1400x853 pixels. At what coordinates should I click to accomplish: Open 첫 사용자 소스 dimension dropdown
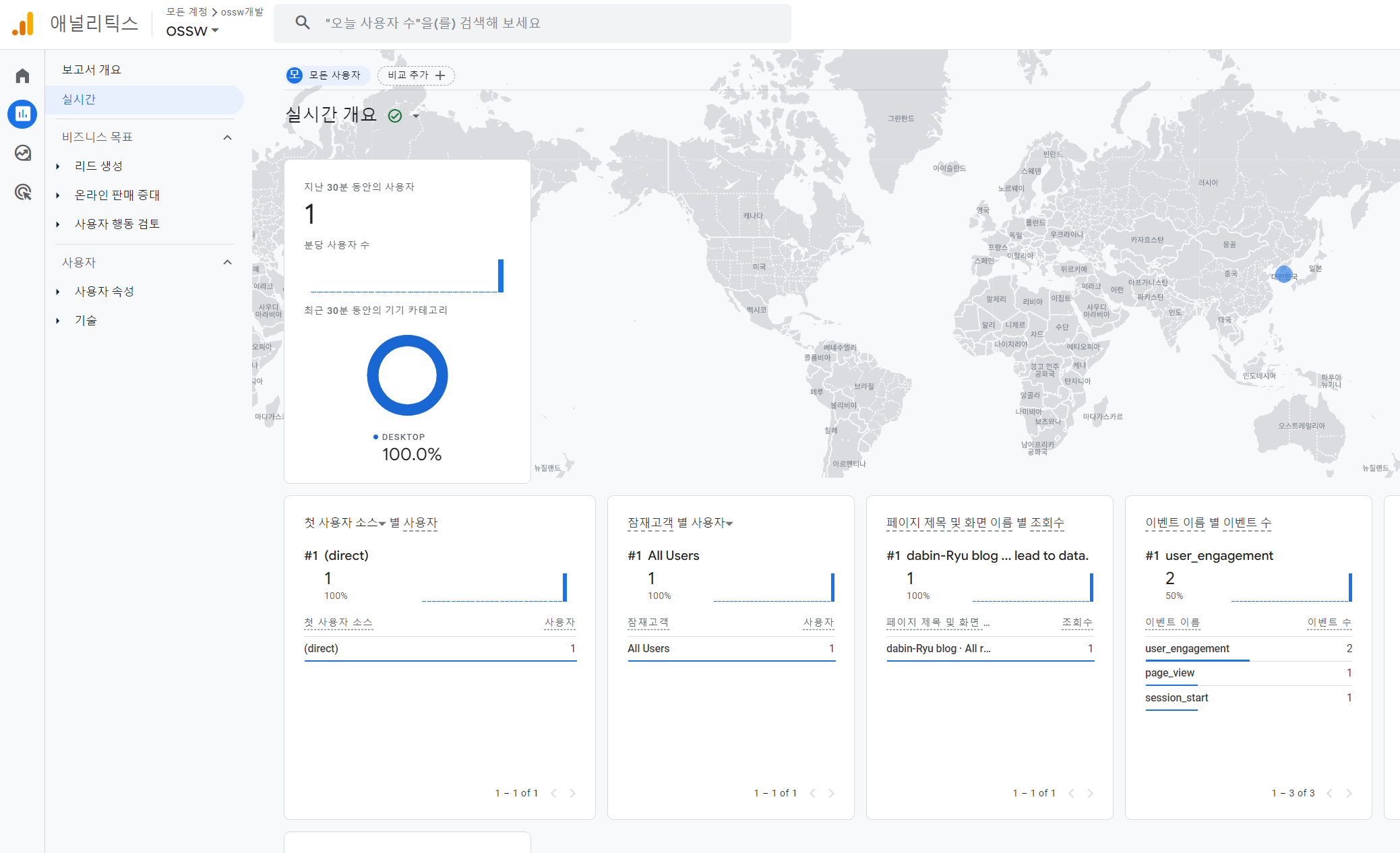tap(382, 524)
